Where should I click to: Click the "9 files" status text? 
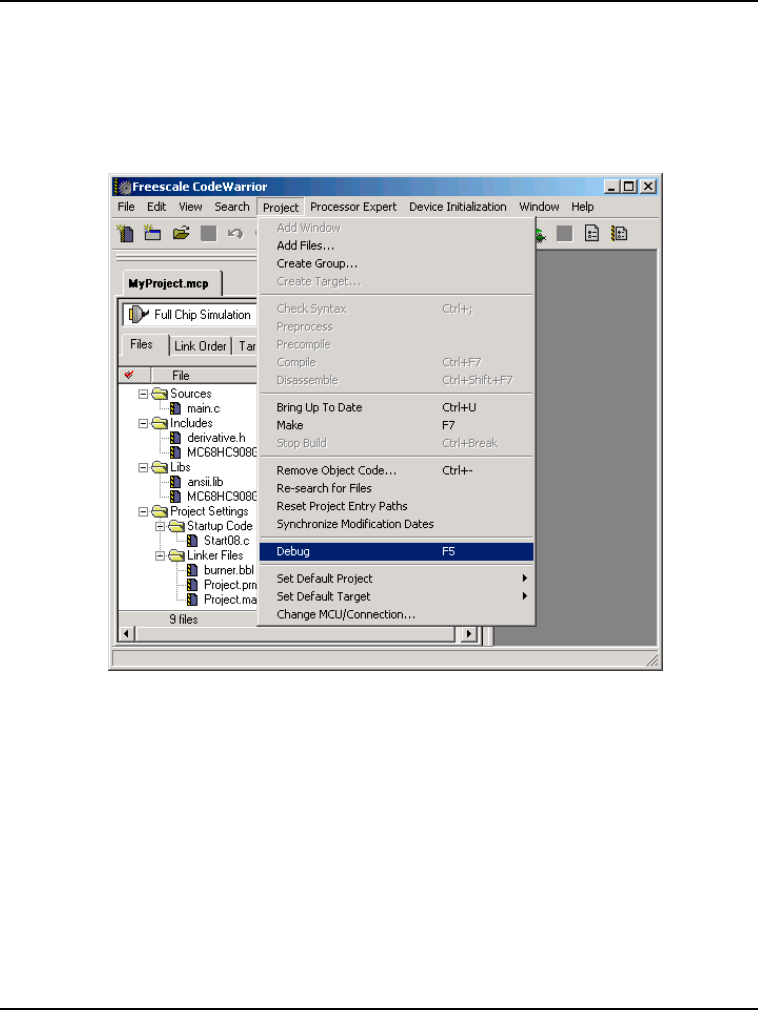click(184, 619)
